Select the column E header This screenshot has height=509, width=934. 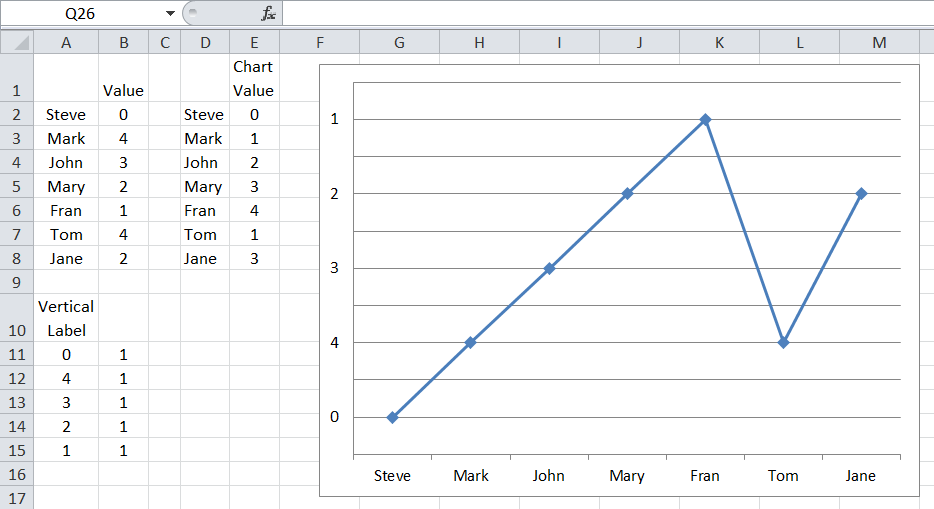(x=254, y=42)
